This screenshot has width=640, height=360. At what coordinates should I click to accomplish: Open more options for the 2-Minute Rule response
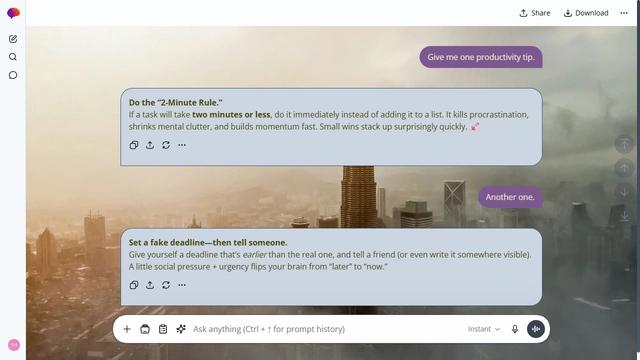click(x=182, y=145)
